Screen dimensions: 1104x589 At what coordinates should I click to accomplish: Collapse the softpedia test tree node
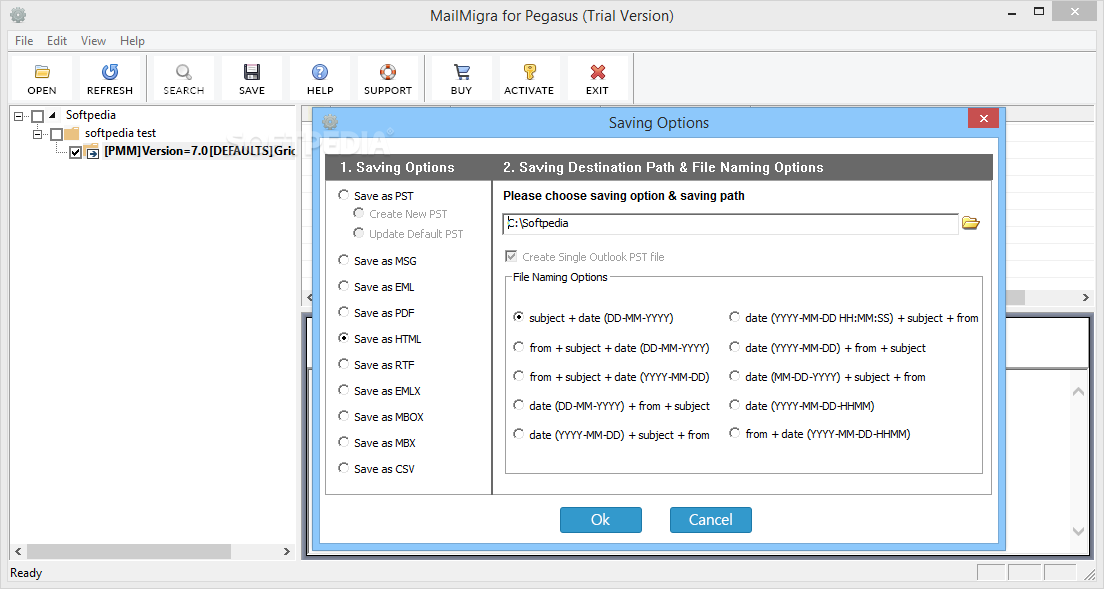coord(37,134)
